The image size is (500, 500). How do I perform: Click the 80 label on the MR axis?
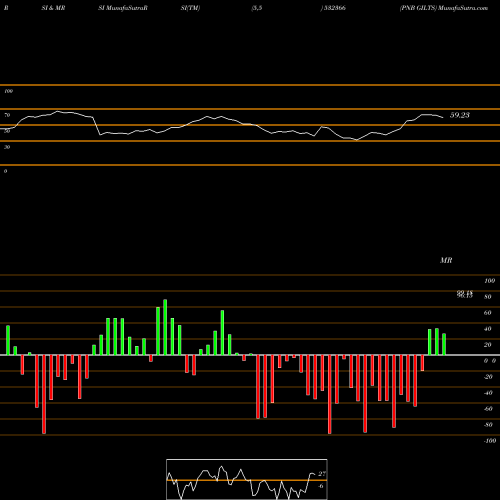[x=488, y=297]
